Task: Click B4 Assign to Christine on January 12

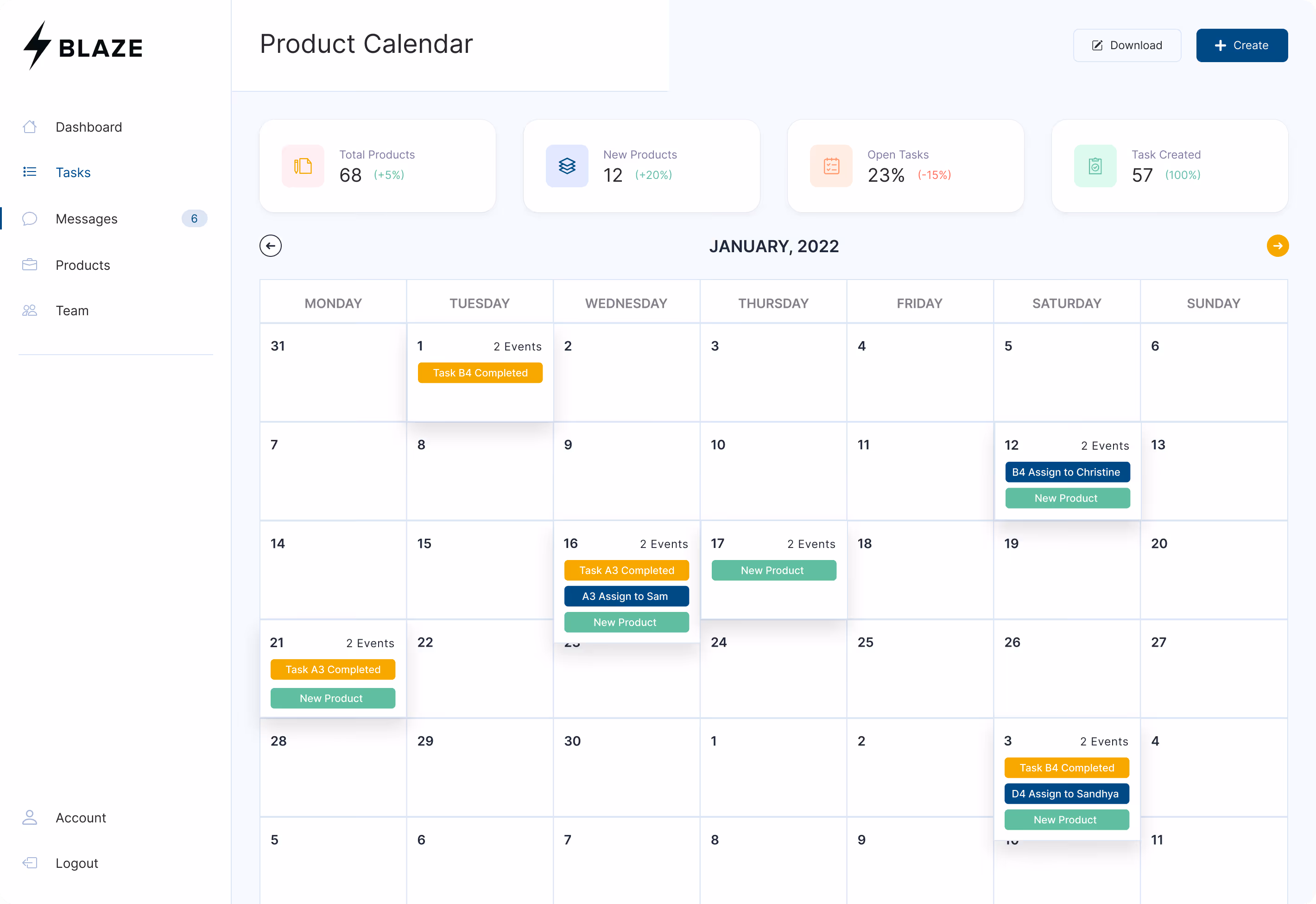Action: coord(1067,472)
